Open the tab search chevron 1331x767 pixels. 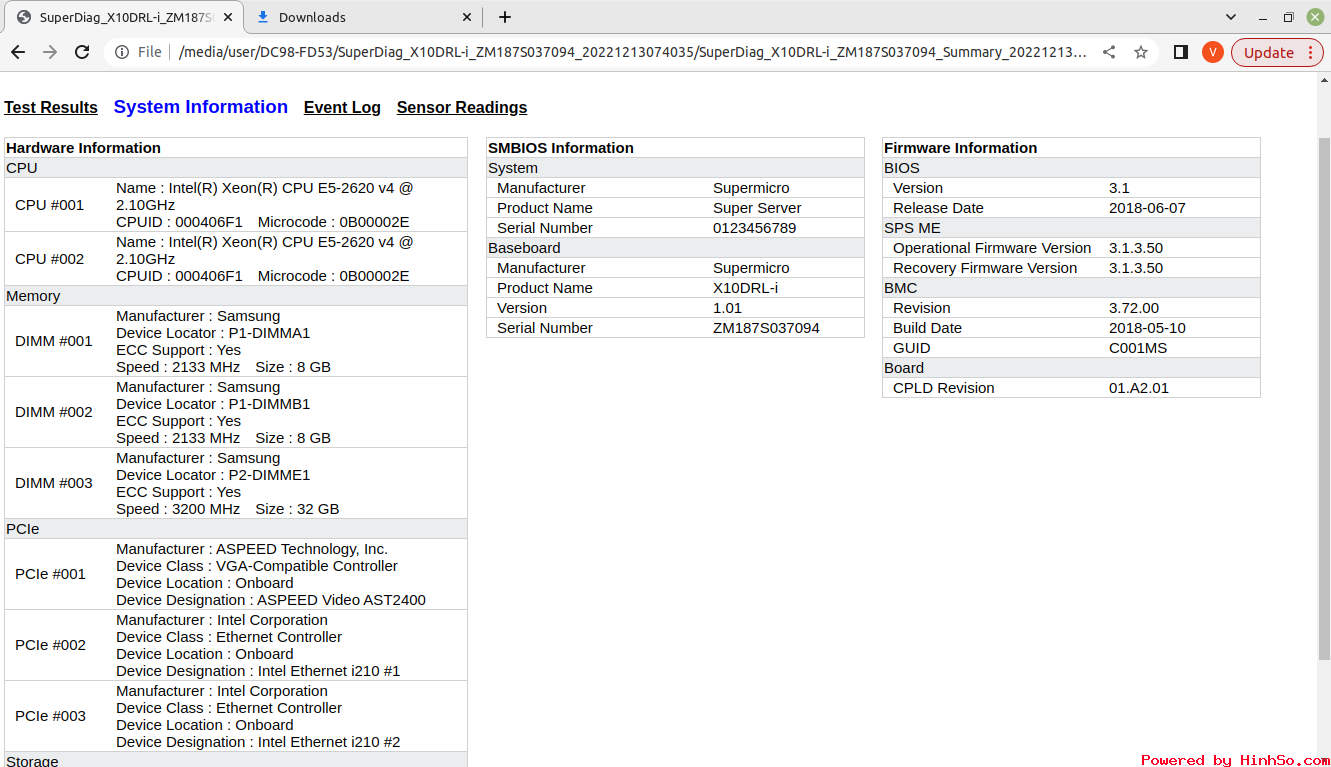1231,17
